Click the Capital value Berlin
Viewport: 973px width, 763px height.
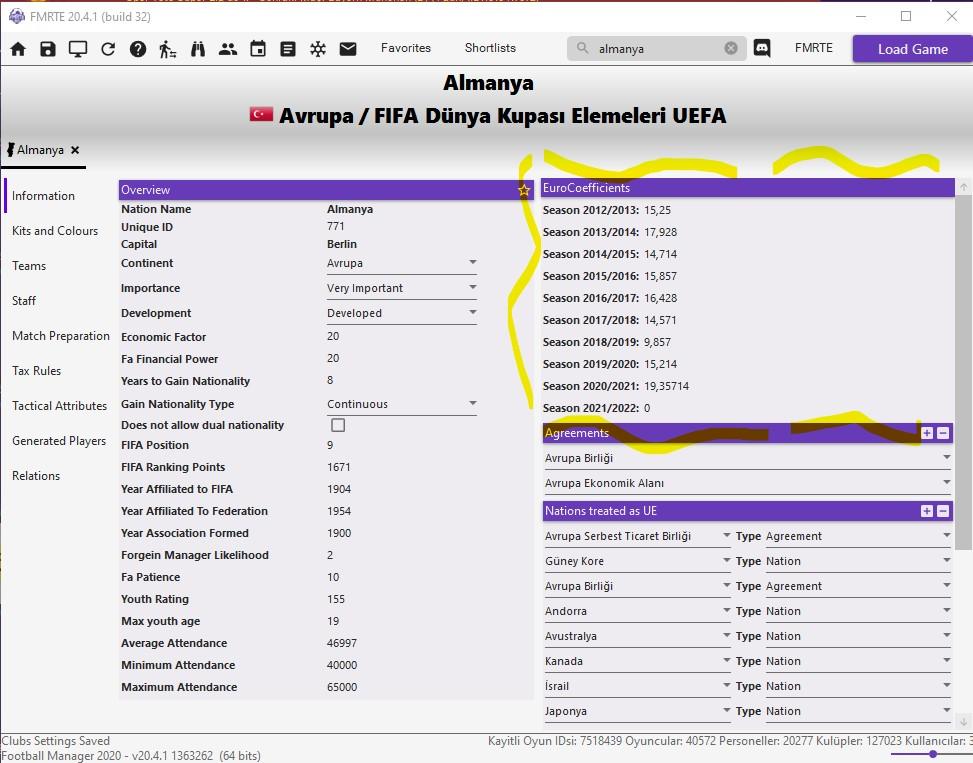[x=342, y=244]
